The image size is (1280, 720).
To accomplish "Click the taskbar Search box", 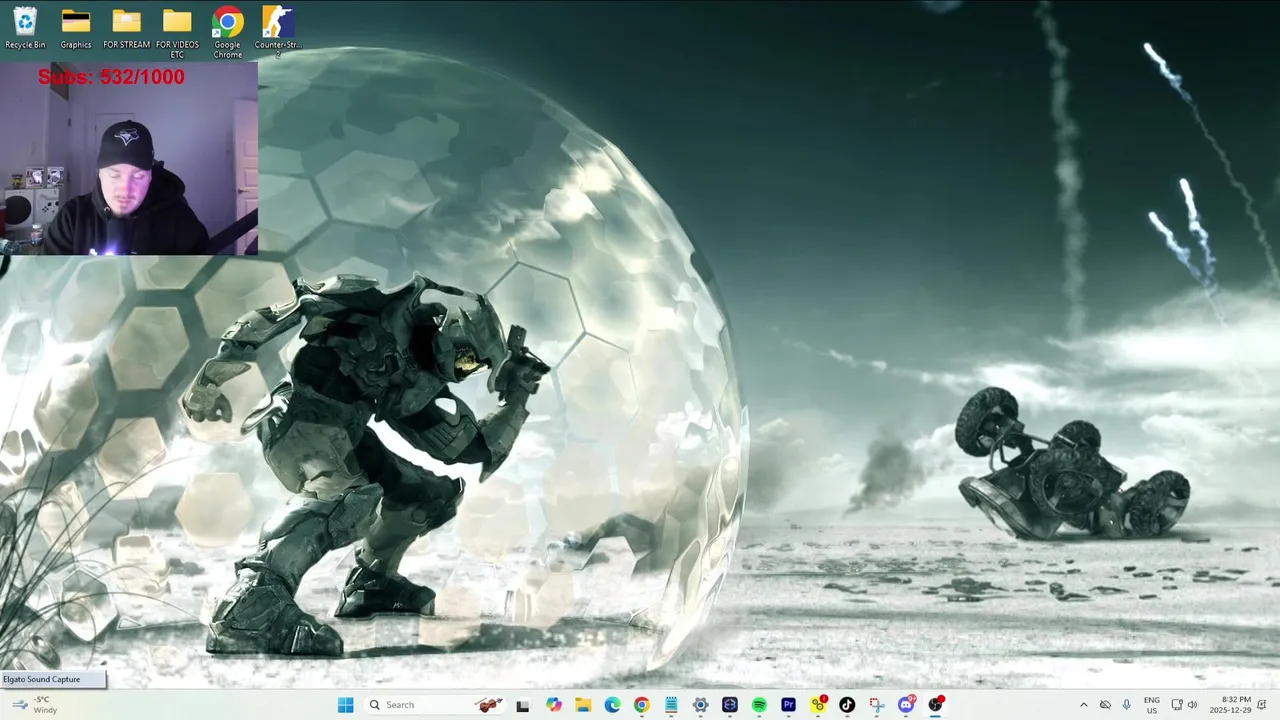I will point(435,705).
